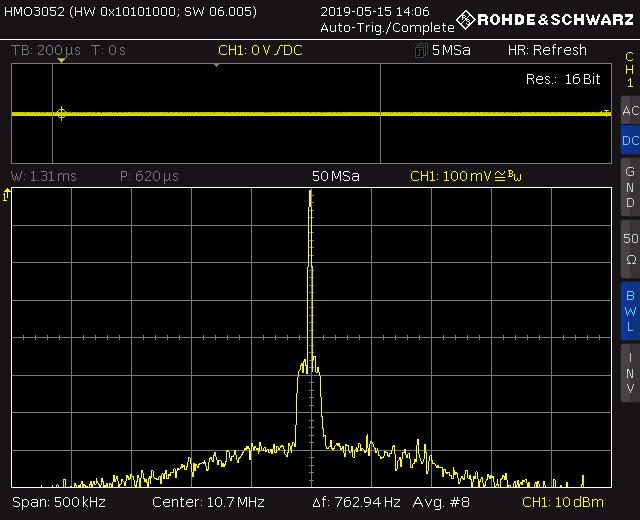
Task: Toggle 50 Ω input impedance
Action: [x=629, y=248]
